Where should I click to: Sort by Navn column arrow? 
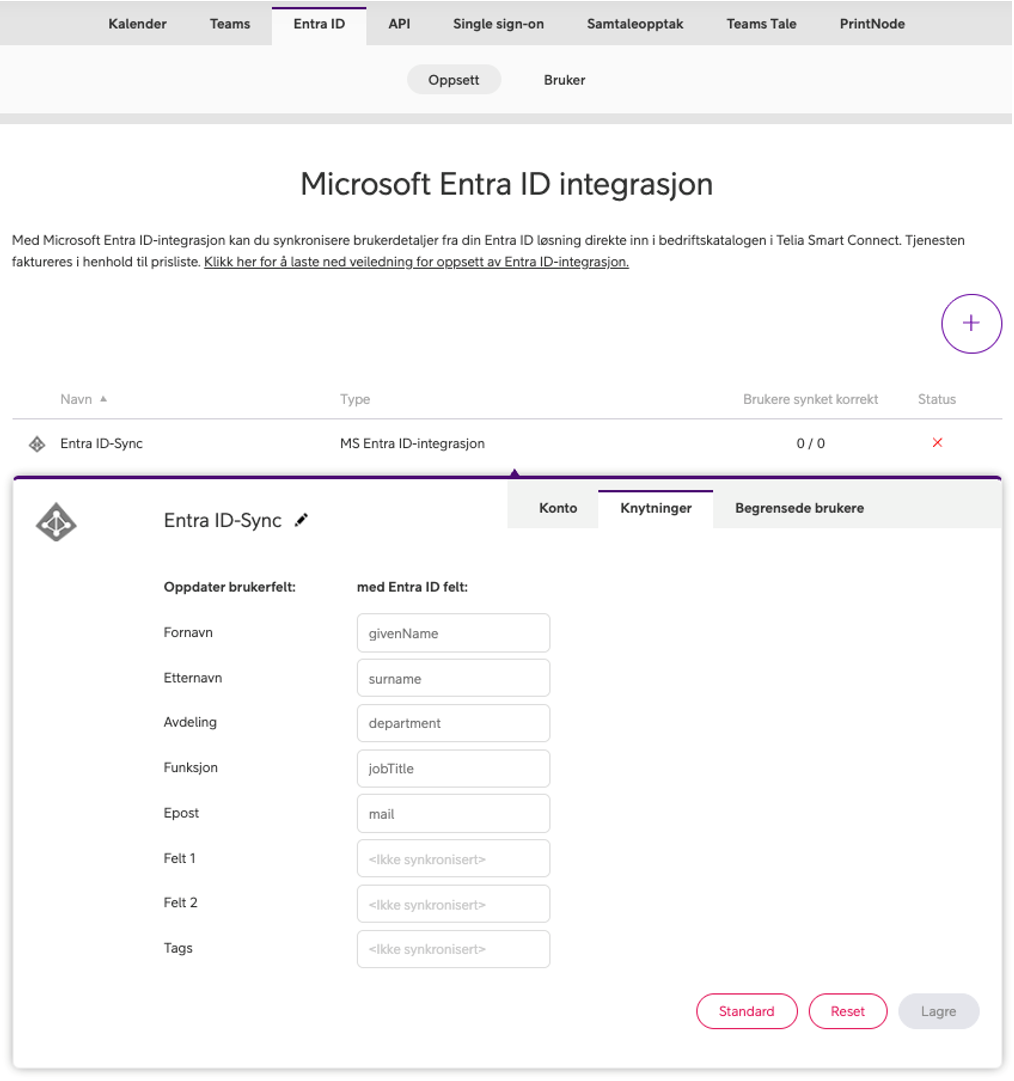tap(103, 399)
